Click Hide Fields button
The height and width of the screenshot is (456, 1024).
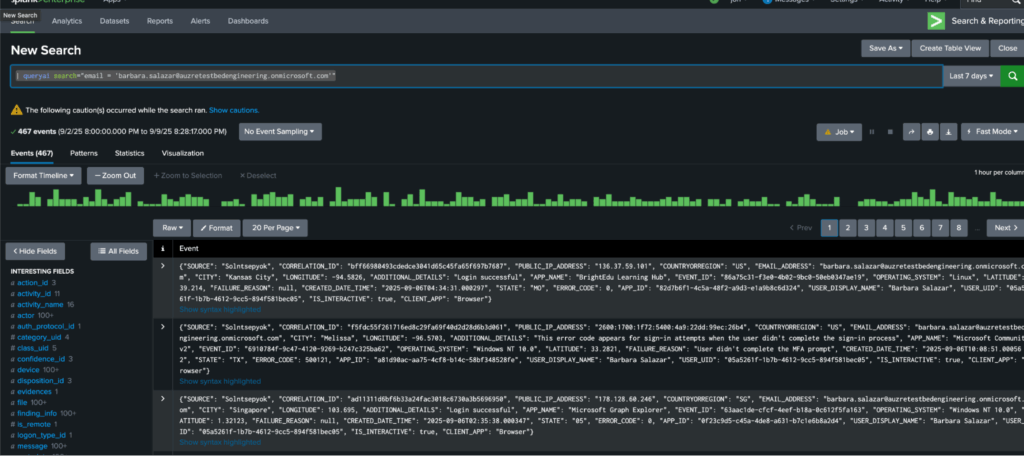[35, 251]
